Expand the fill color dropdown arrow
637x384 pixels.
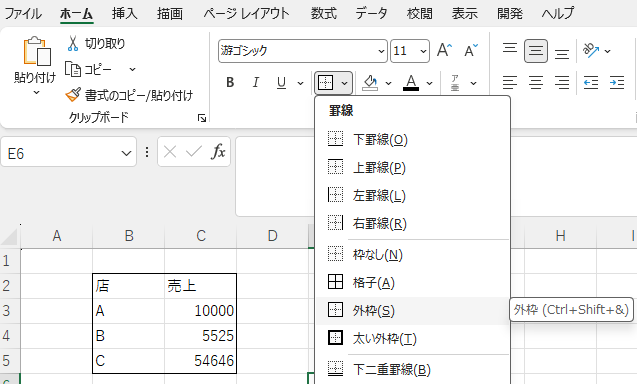(388, 83)
